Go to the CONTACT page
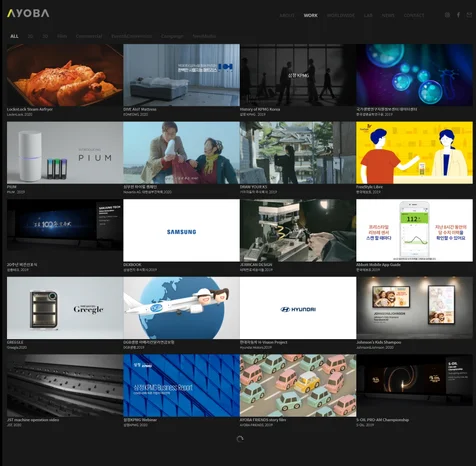The image size is (476, 466). tap(414, 15)
